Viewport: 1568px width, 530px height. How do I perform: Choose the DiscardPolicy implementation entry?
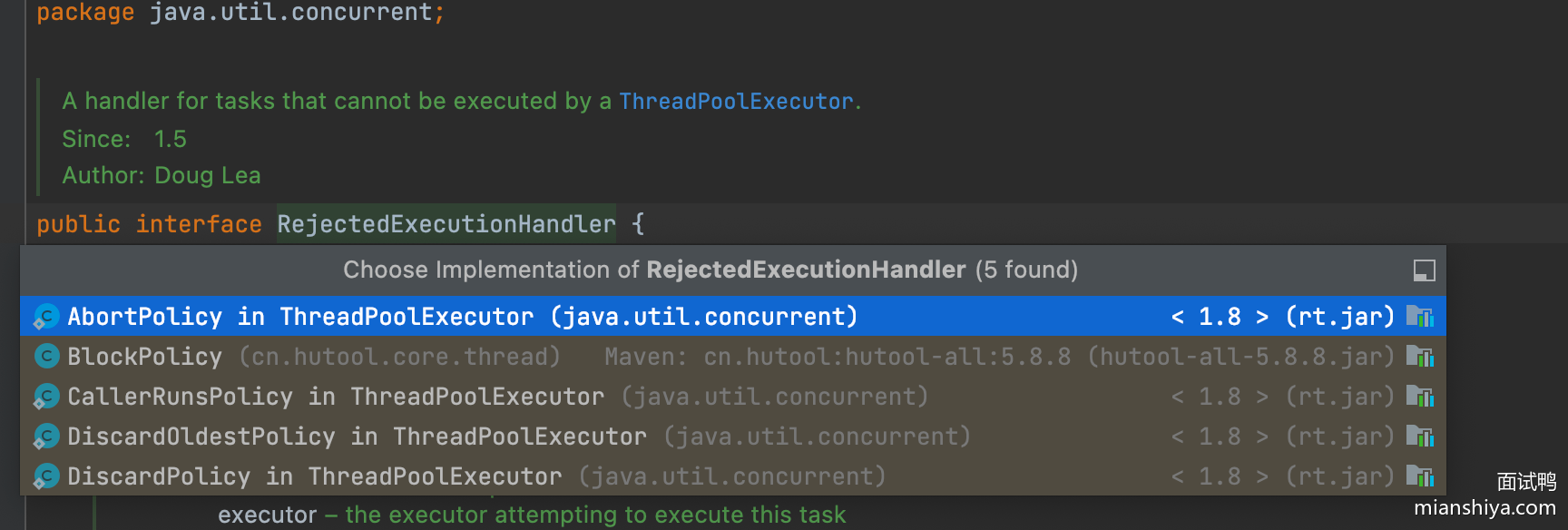[159, 476]
